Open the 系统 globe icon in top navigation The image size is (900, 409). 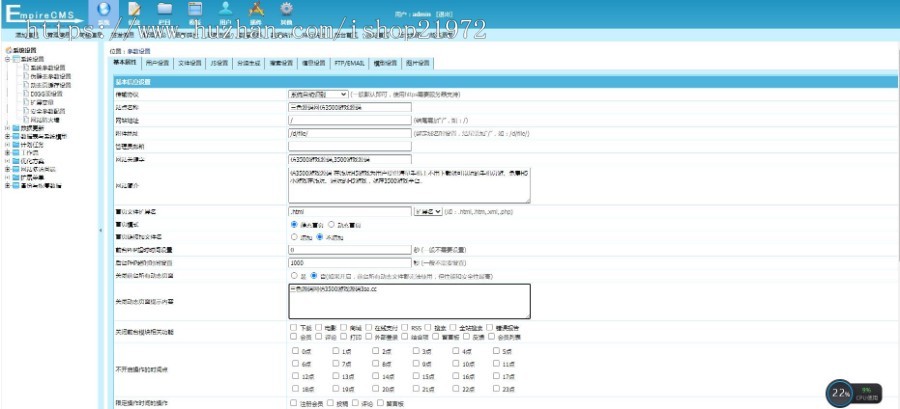(104, 9)
